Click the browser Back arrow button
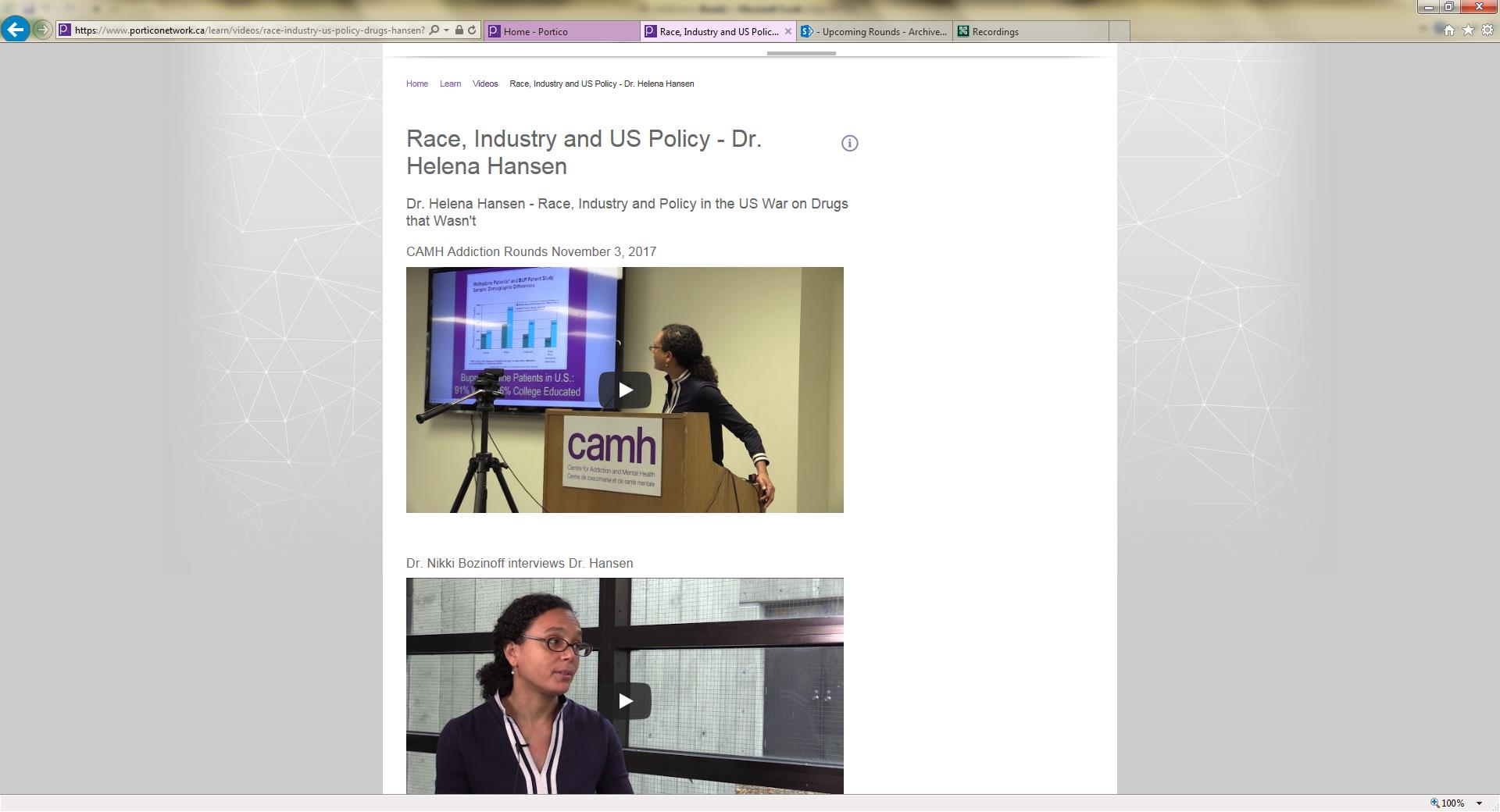Image resolution: width=1500 pixels, height=812 pixels. (15, 30)
